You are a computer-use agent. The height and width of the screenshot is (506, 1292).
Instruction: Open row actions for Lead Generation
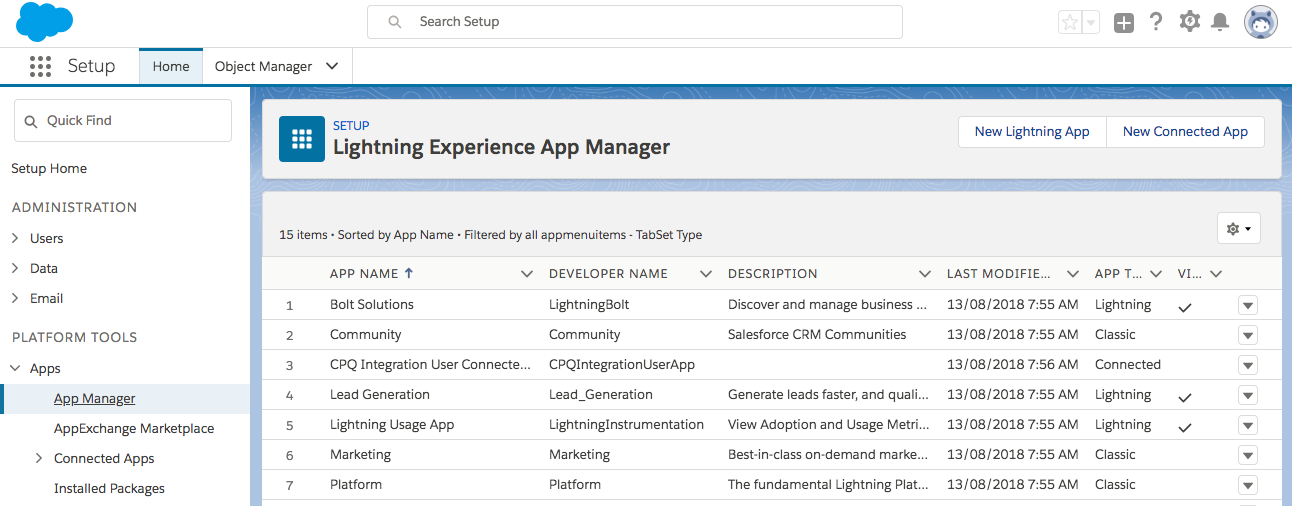click(1247, 395)
